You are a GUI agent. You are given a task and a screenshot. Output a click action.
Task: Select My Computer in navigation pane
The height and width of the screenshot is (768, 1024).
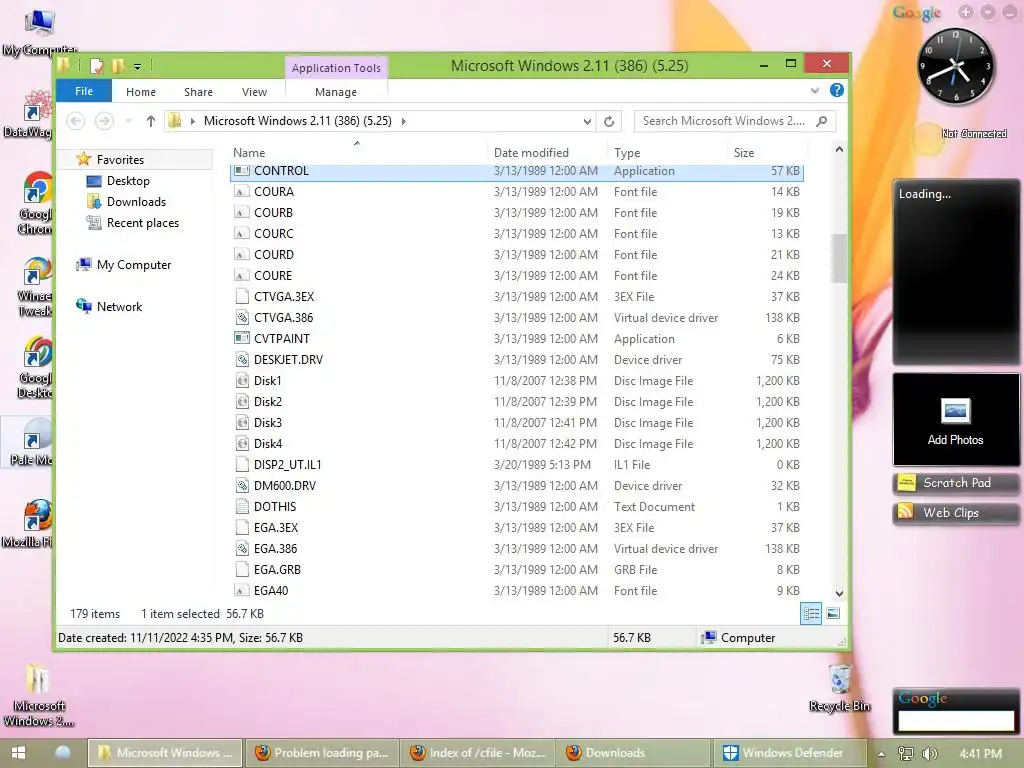(134, 264)
